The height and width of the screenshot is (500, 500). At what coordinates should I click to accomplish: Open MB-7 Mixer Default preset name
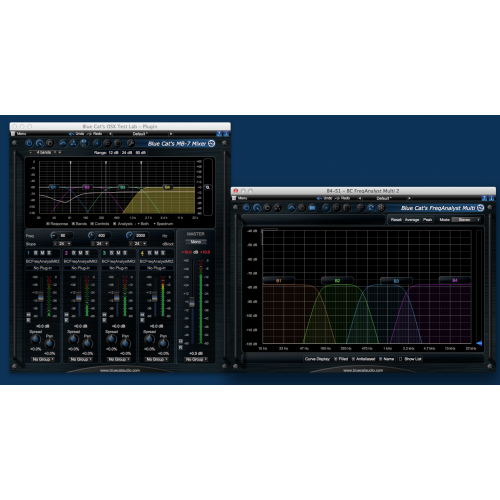pyautogui.click(x=140, y=134)
